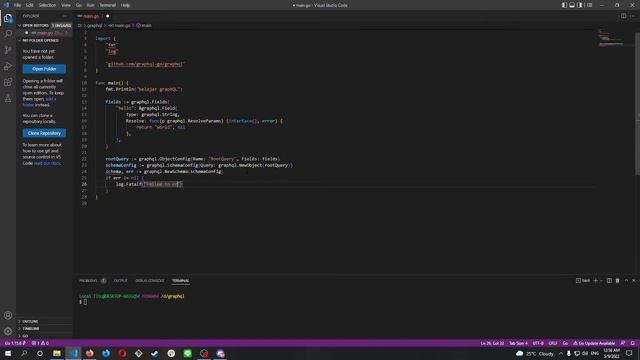The image size is (640, 360).
Task: Open the Go menu
Action: 78,5
